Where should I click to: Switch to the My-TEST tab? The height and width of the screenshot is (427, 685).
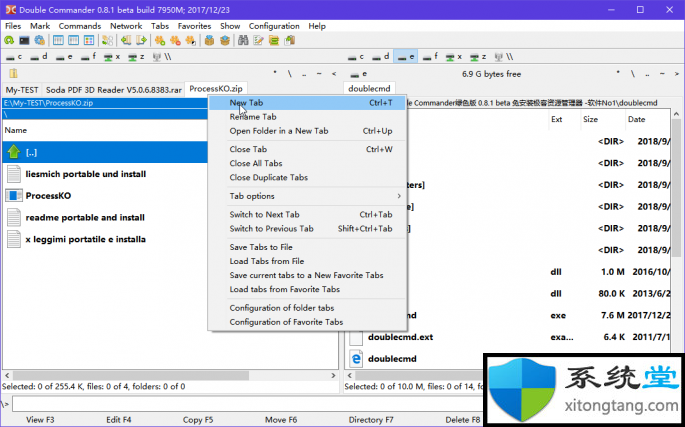point(22,90)
